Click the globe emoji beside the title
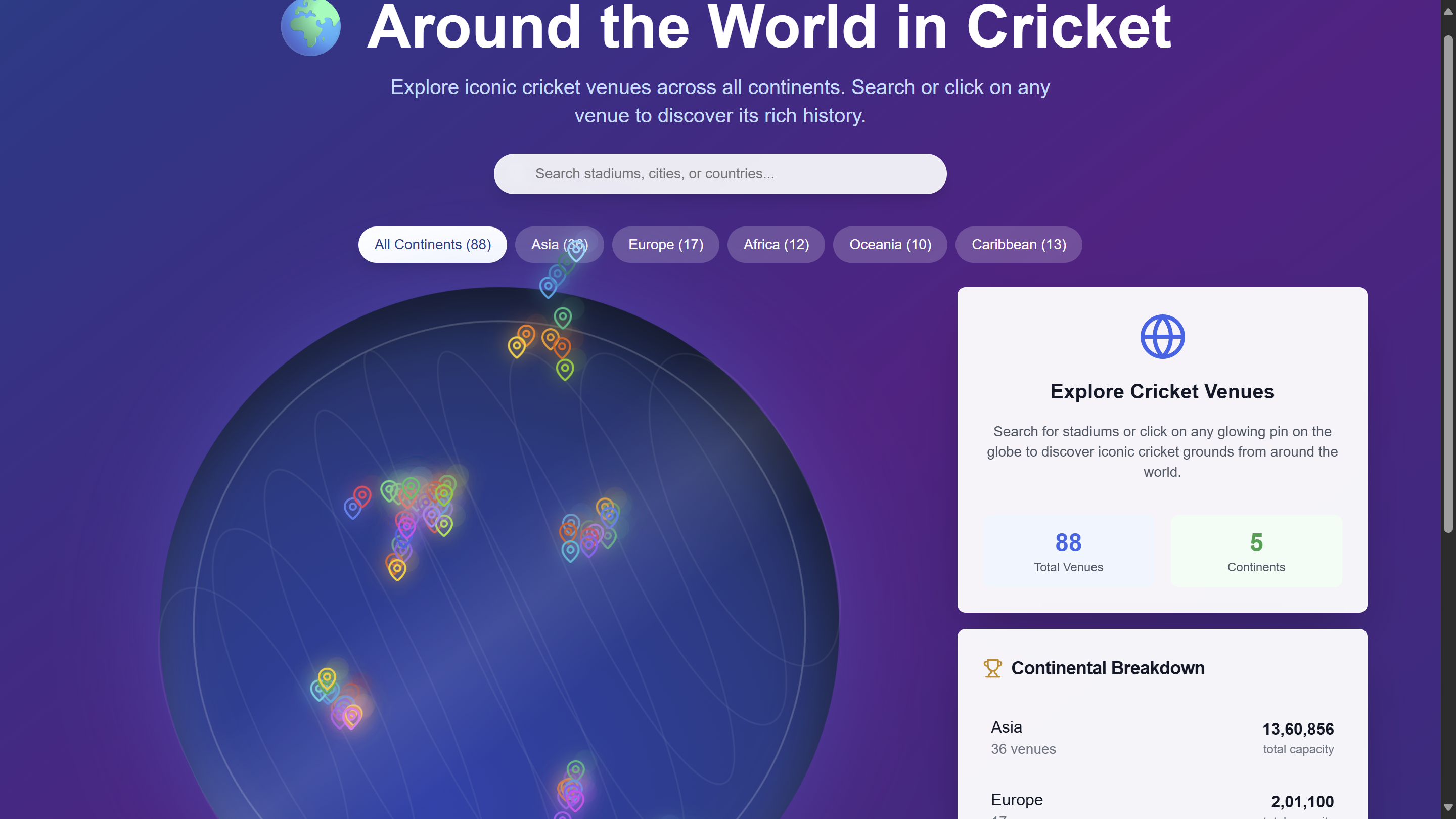Image resolution: width=1456 pixels, height=819 pixels. tap(311, 27)
